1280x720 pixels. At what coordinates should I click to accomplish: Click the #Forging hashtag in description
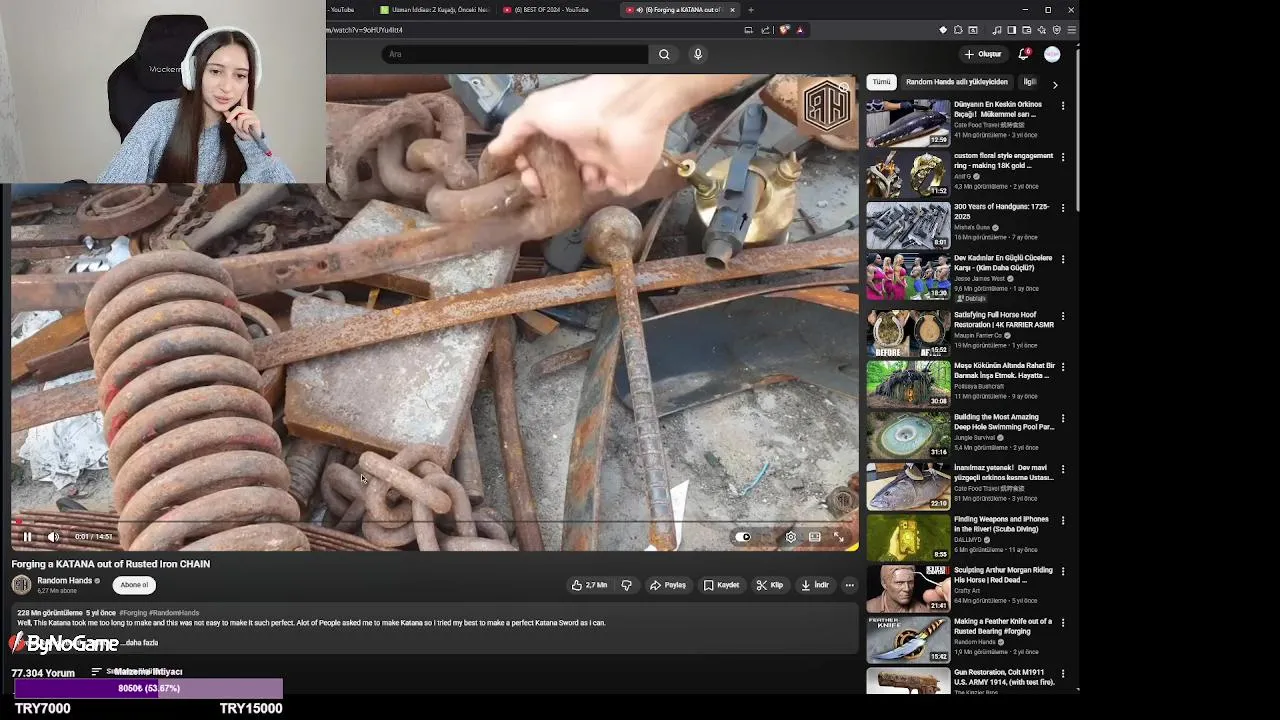[x=132, y=613]
